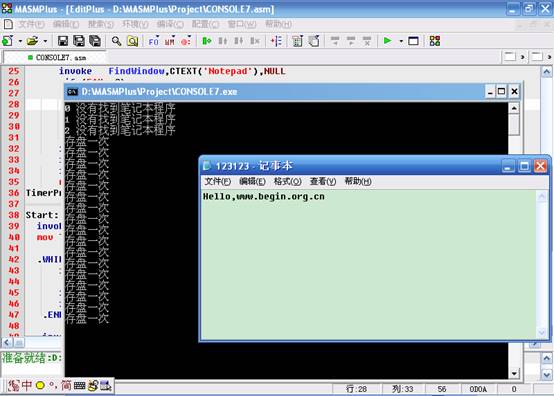Click the column marker icon with red plus
This screenshot has width=554, height=396.
click(x=276, y=41)
